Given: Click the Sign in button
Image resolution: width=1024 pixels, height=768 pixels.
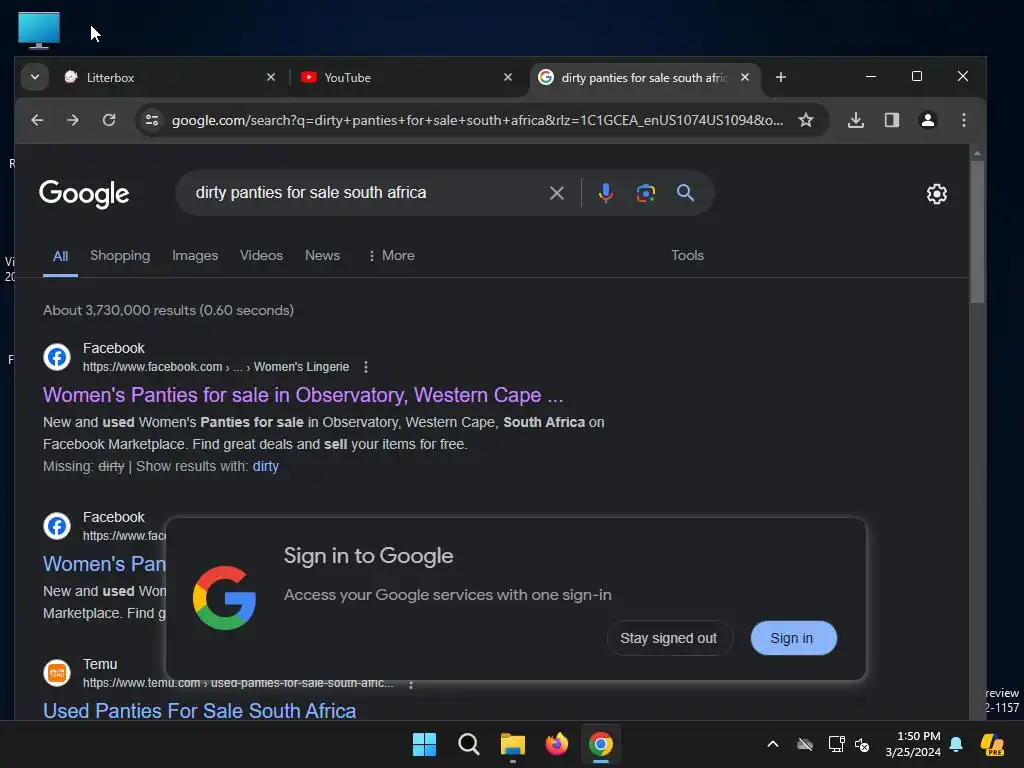Looking at the screenshot, I should point(792,638).
